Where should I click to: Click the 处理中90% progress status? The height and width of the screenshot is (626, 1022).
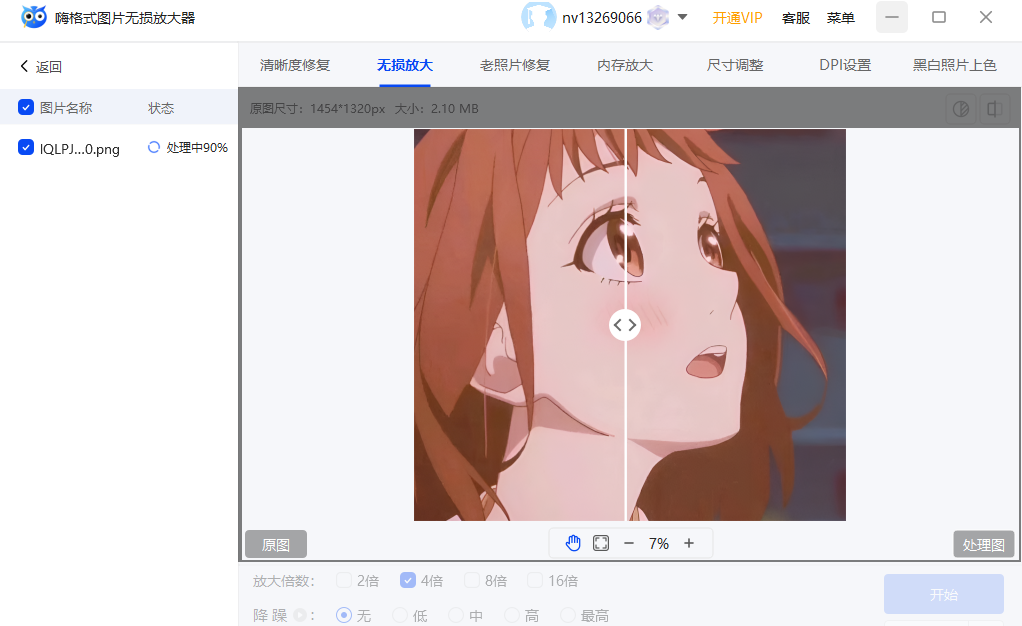(197, 148)
